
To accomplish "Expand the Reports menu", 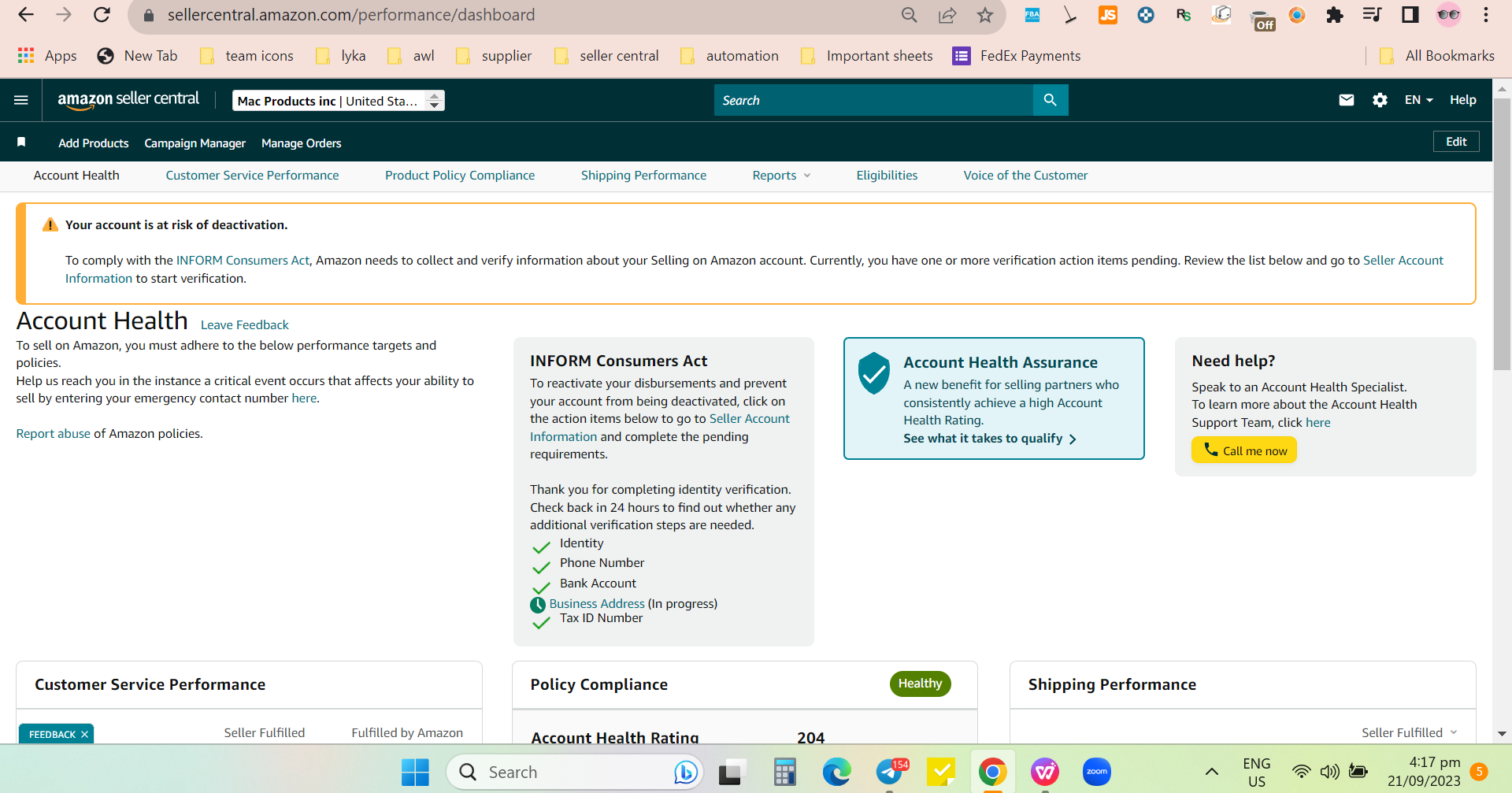I will click(781, 176).
